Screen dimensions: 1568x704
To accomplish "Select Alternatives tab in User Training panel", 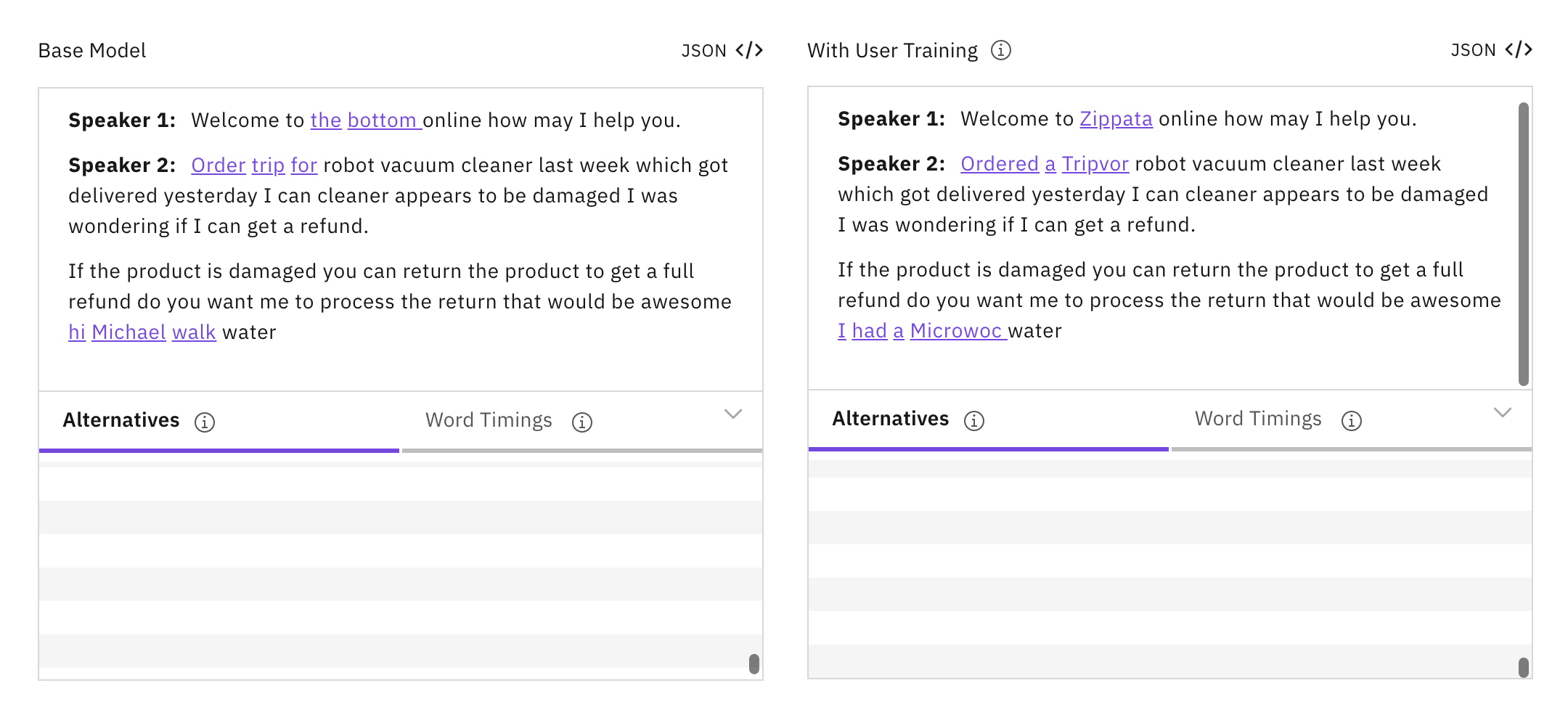I will (989, 420).
